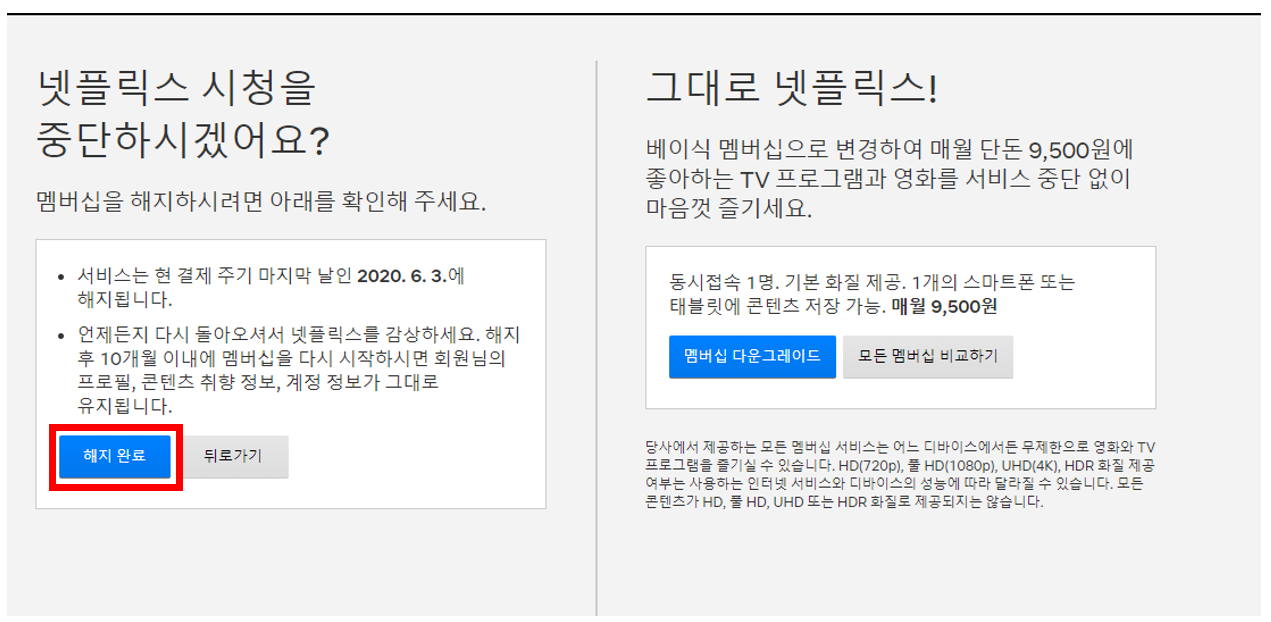Click the paragraph starting 베이식 멤버십으로 변경하여

(x=890, y=180)
